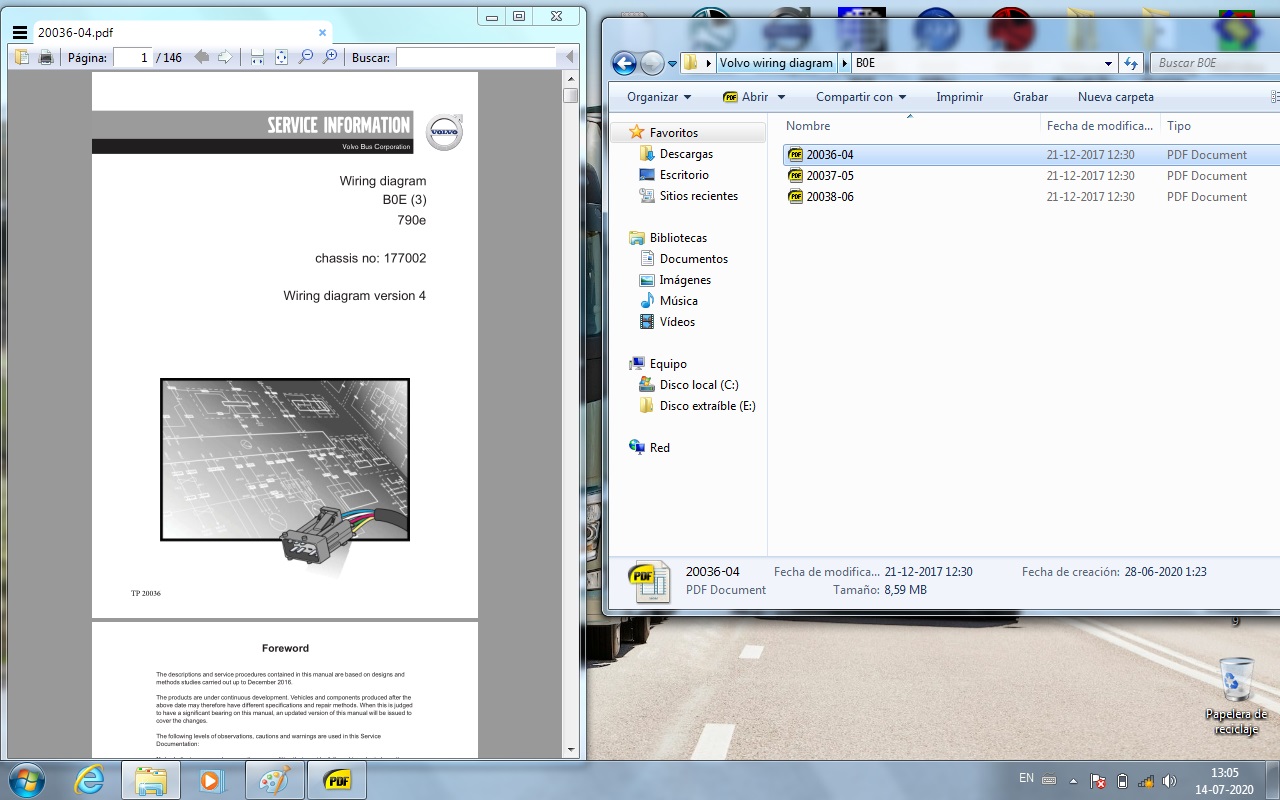Click the Buscar search field in PDF viewer

coord(476,58)
